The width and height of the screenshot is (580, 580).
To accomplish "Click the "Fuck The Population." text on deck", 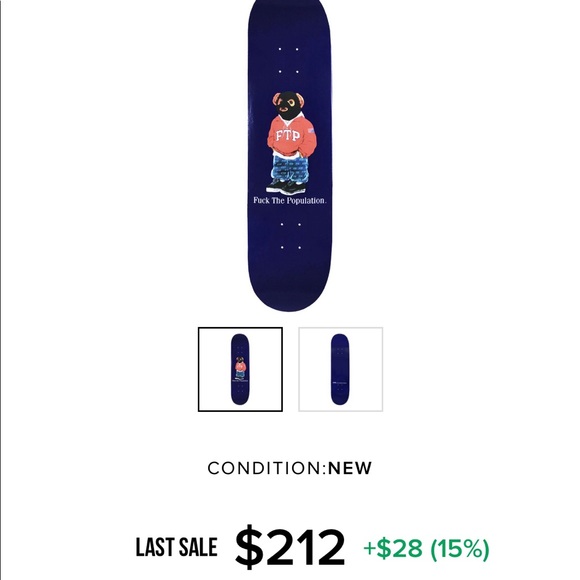I will point(290,201).
